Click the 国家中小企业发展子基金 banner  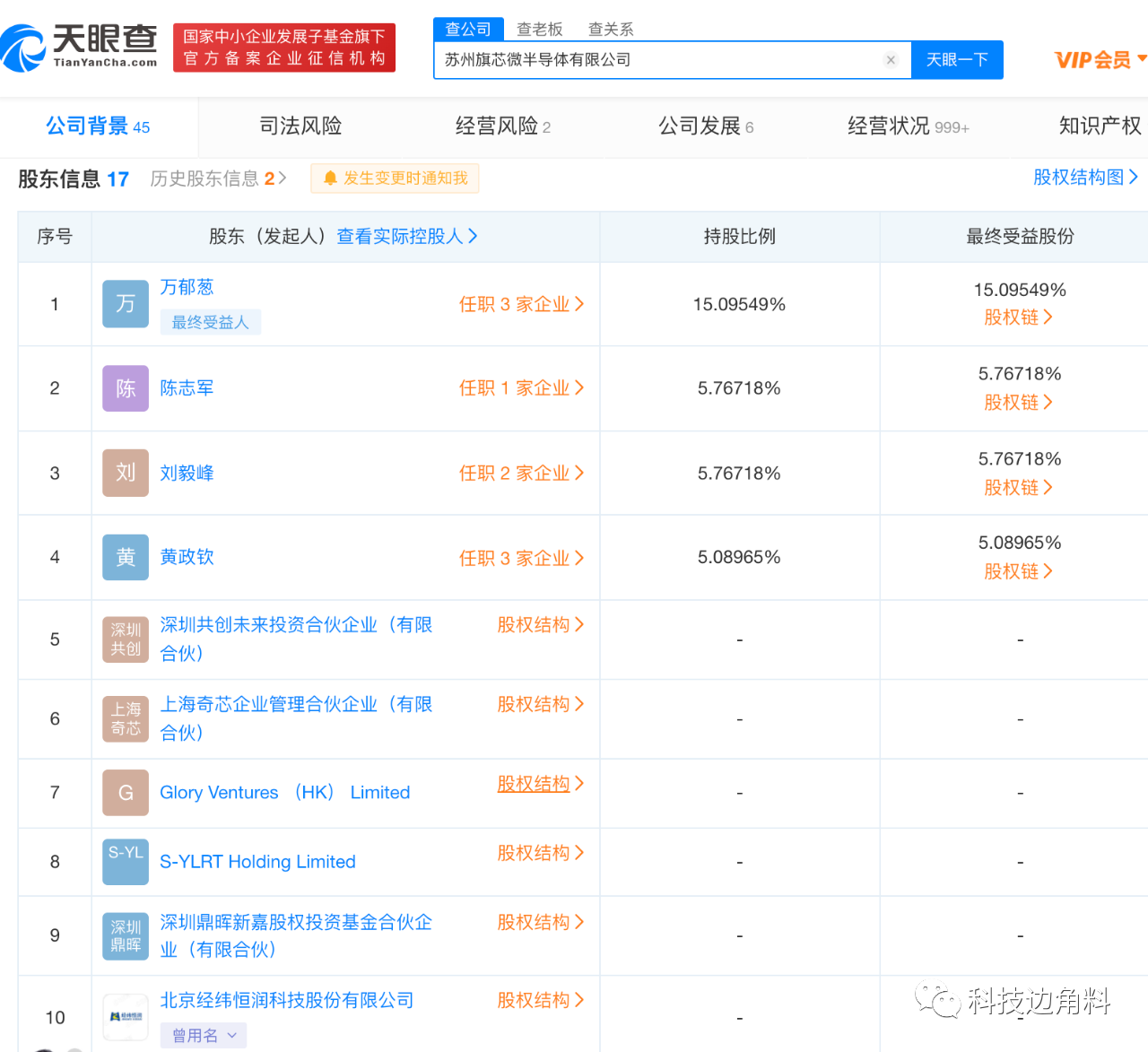pyautogui.click(x=284, y=48)
